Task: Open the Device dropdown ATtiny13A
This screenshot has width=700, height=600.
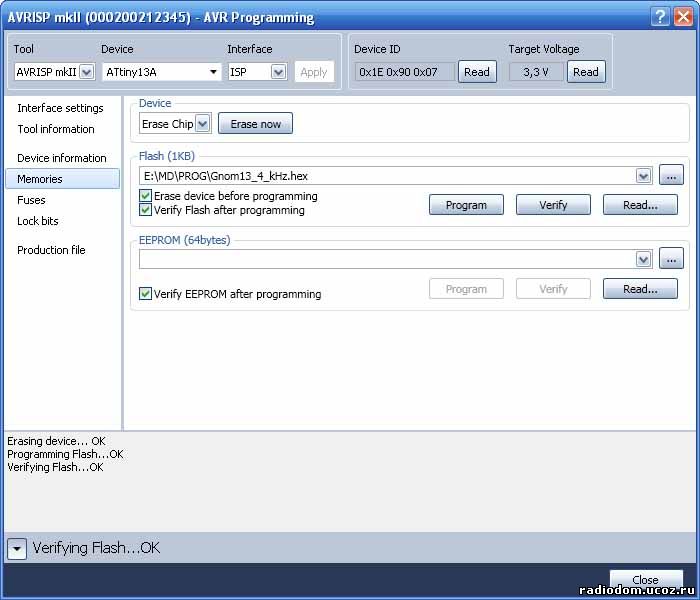Action: click(213, 72)
